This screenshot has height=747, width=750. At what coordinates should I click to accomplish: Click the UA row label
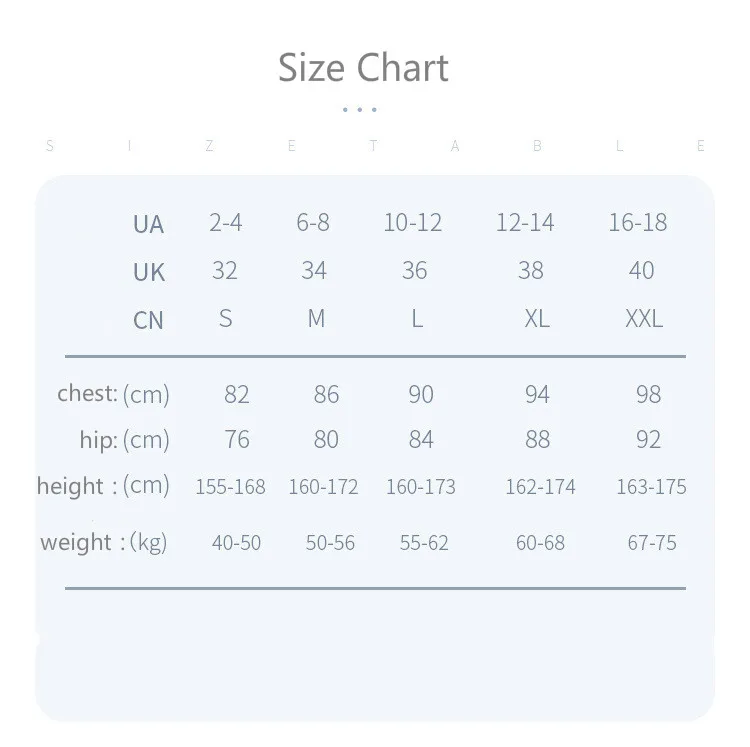coord(148,224)
